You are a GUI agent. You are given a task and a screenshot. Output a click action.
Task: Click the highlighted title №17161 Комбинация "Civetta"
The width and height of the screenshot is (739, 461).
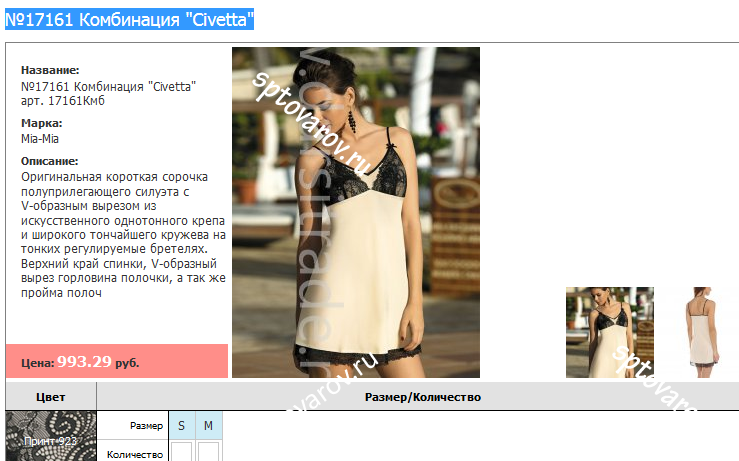point(130,19)
